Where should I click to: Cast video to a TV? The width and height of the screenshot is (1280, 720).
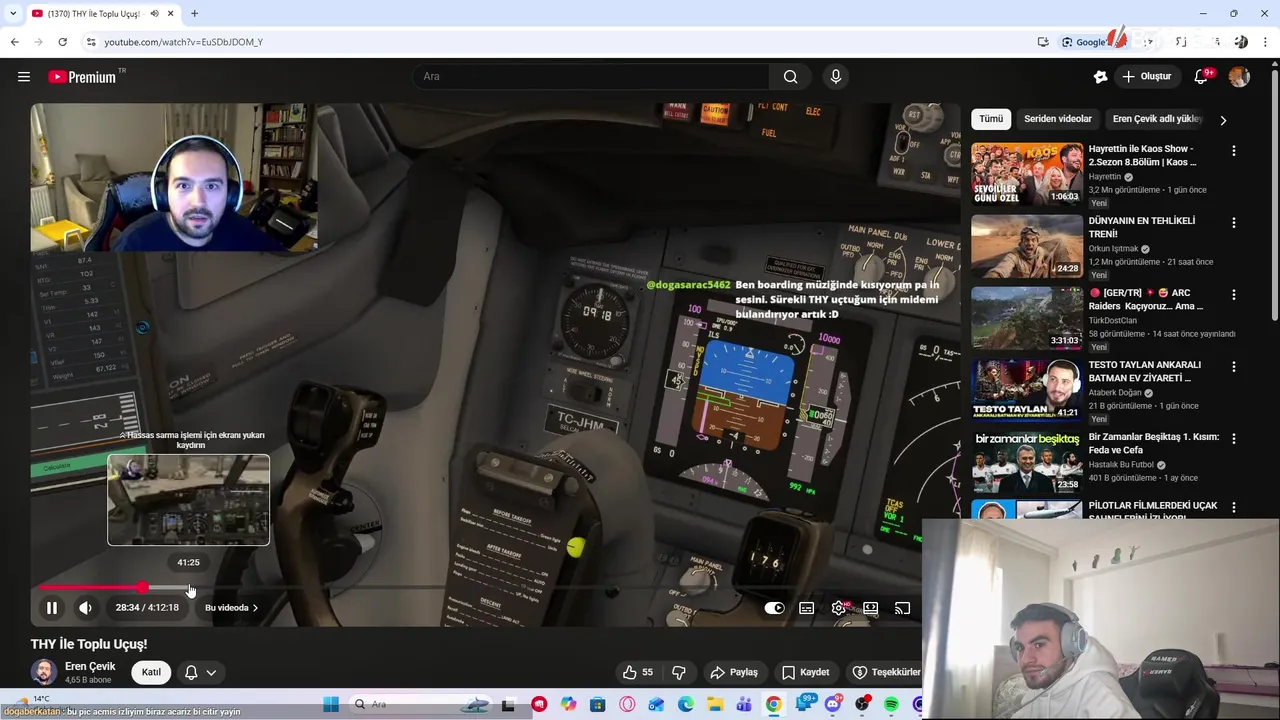(x=902, y=608)
